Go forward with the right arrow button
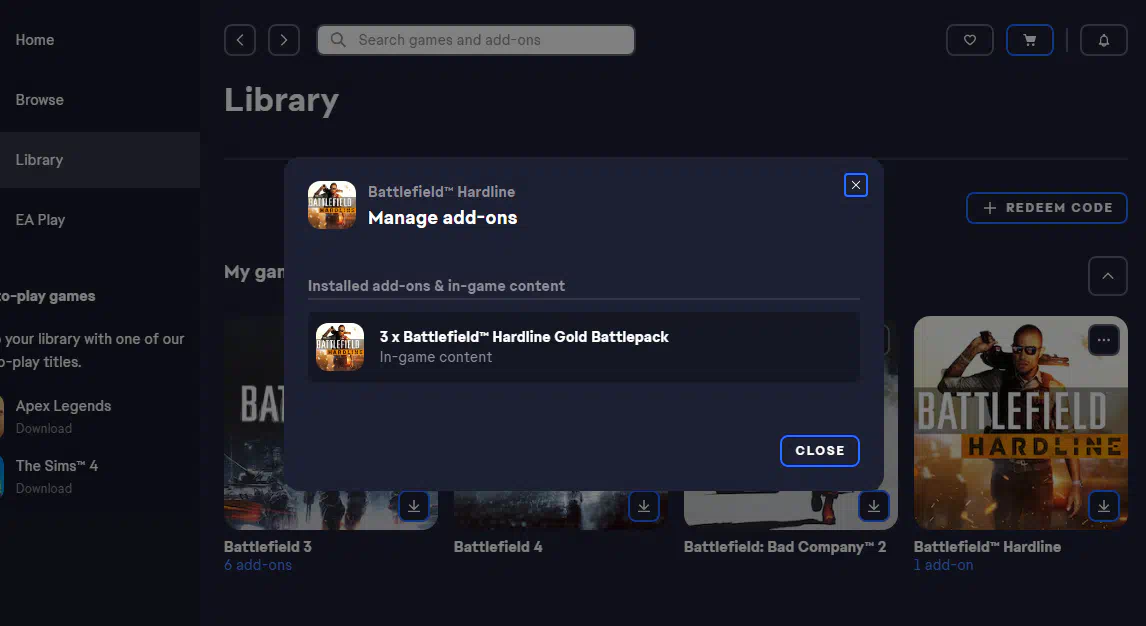 284,40
